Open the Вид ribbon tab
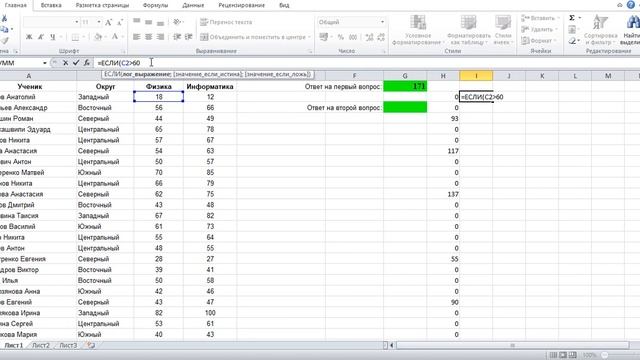This screenshot has height=360, width=640. point(284,5)
